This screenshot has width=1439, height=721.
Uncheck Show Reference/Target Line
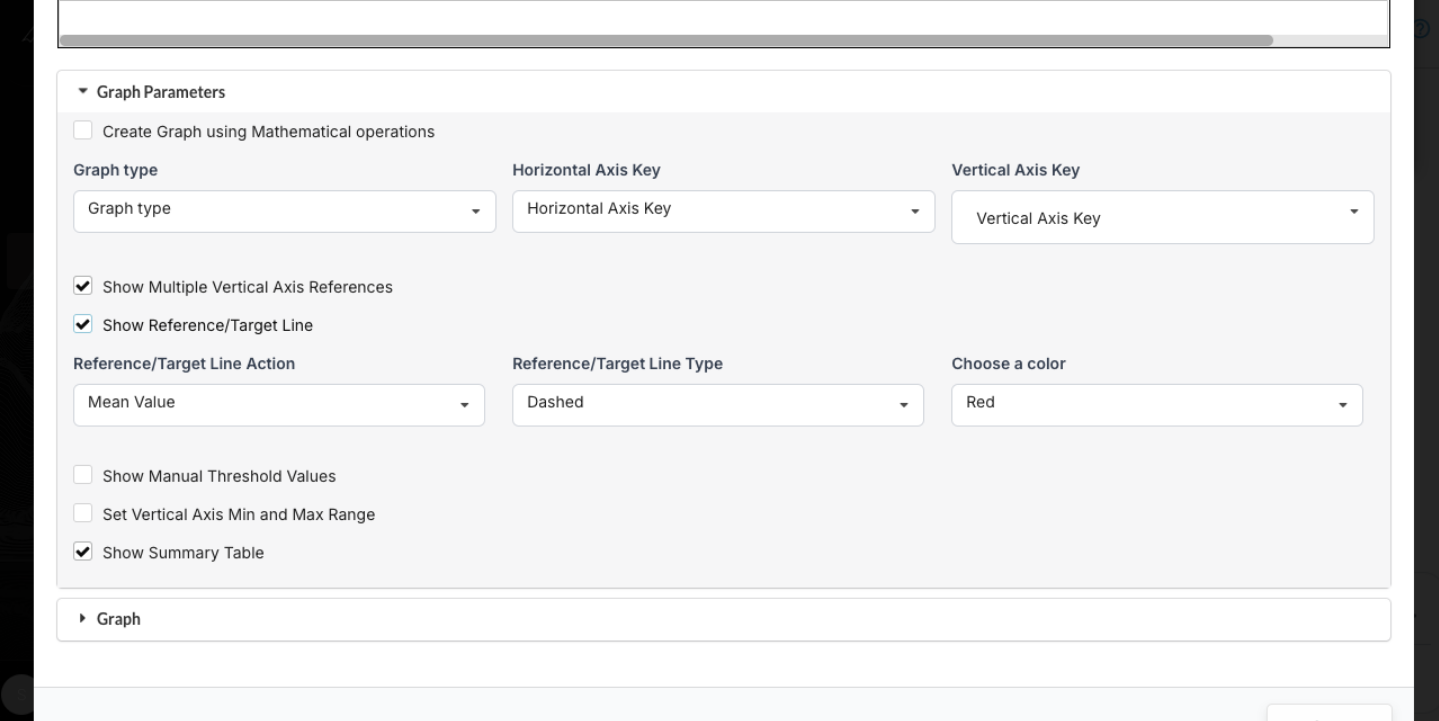pyautogui.click(x=83, y=324)
